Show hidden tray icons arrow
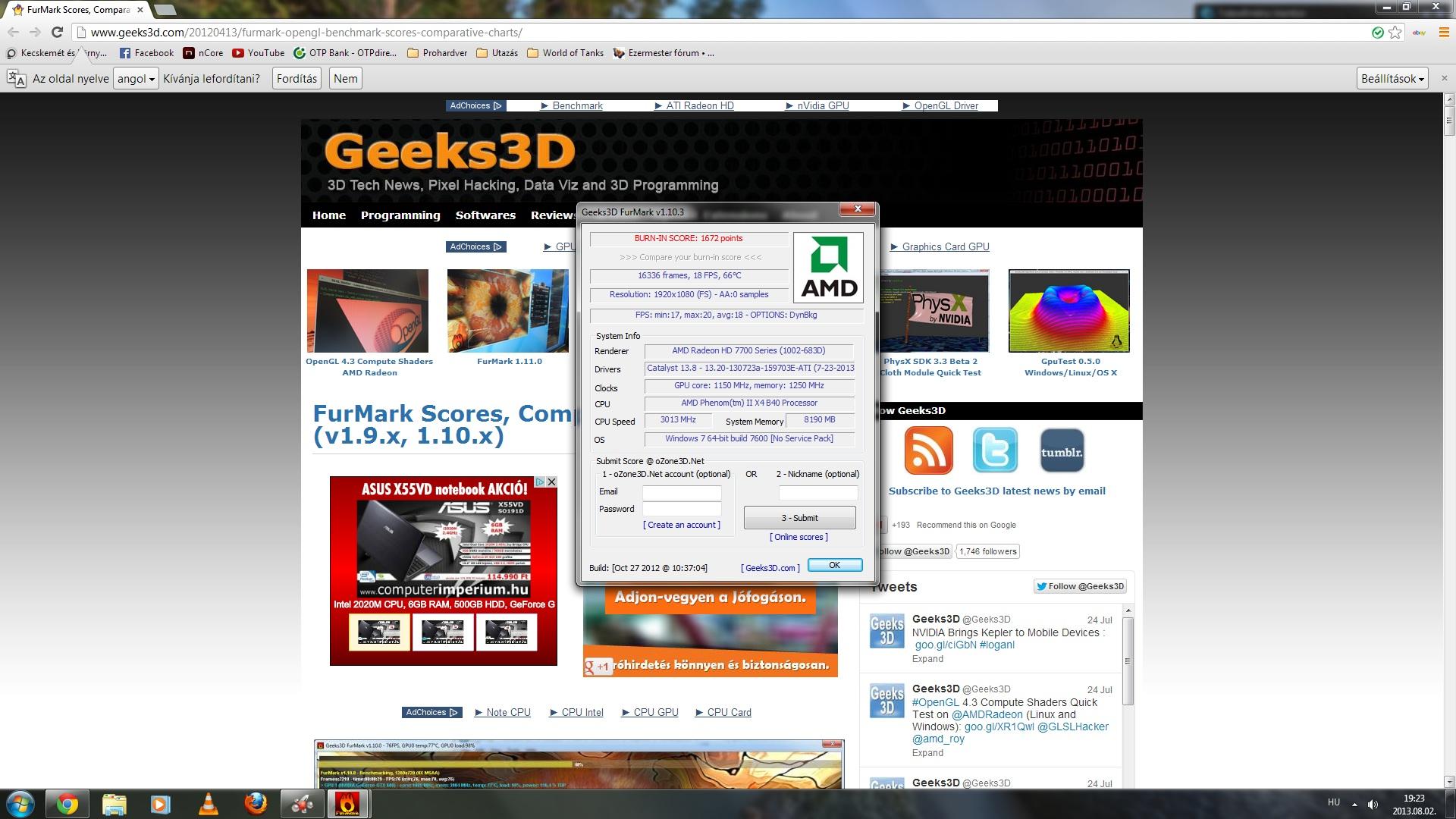The height and width of the screenshot is (819, 1456). tap(1354, 804)
